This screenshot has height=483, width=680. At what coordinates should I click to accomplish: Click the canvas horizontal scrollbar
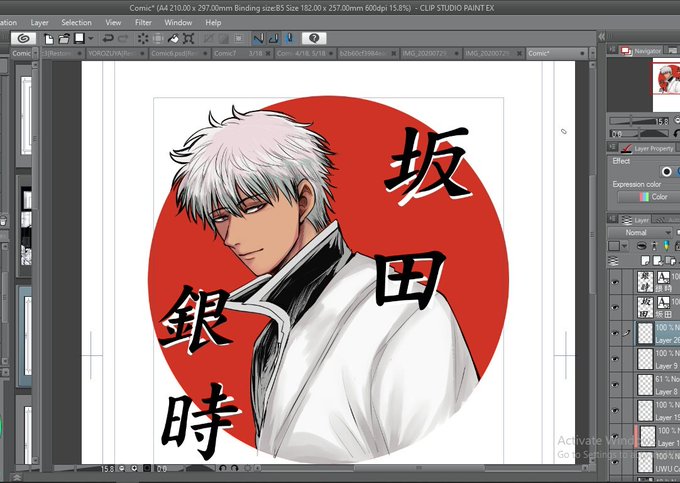pyautogui.click(x=418, y=468)
